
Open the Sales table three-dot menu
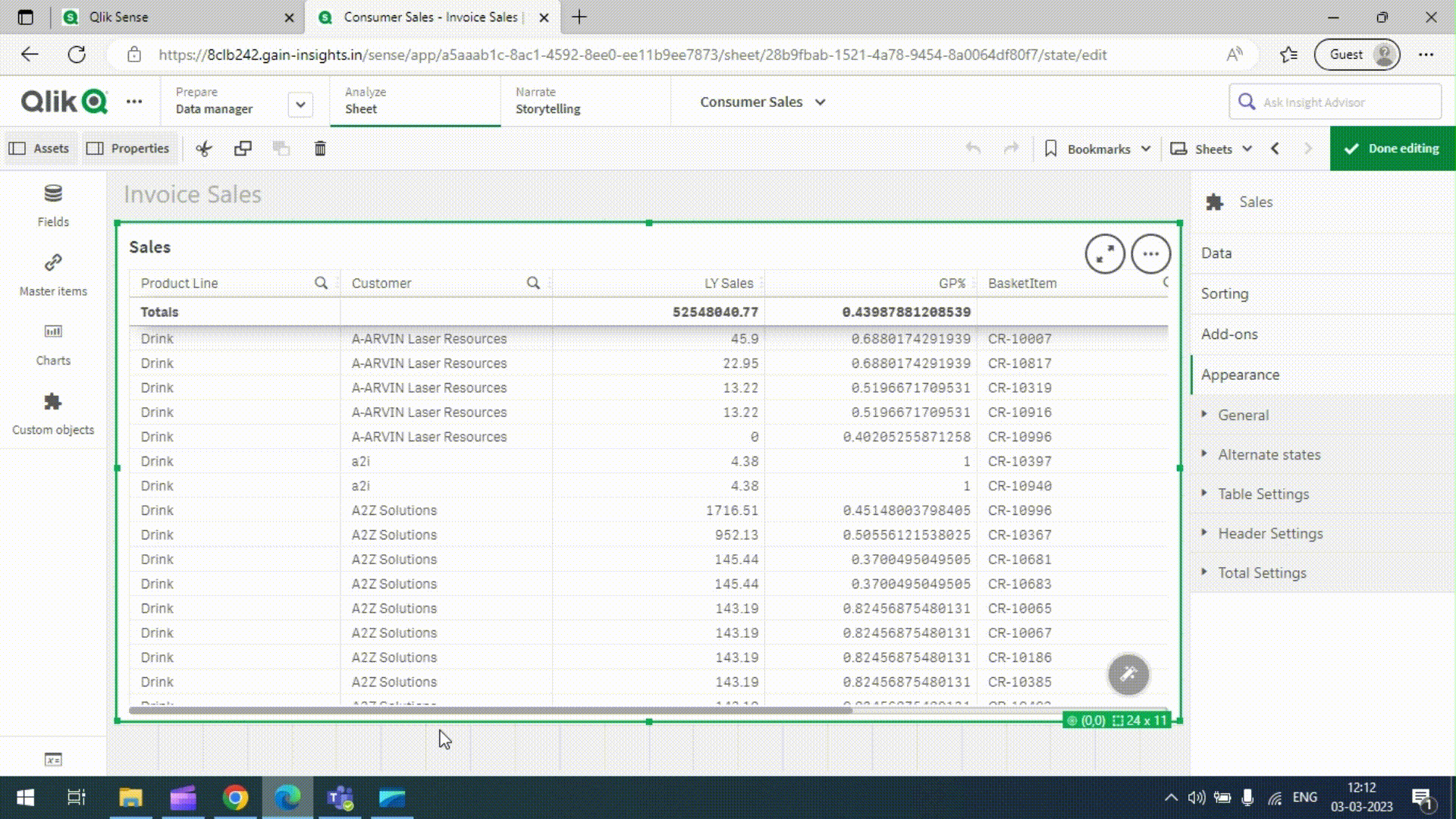point(1151,254)
